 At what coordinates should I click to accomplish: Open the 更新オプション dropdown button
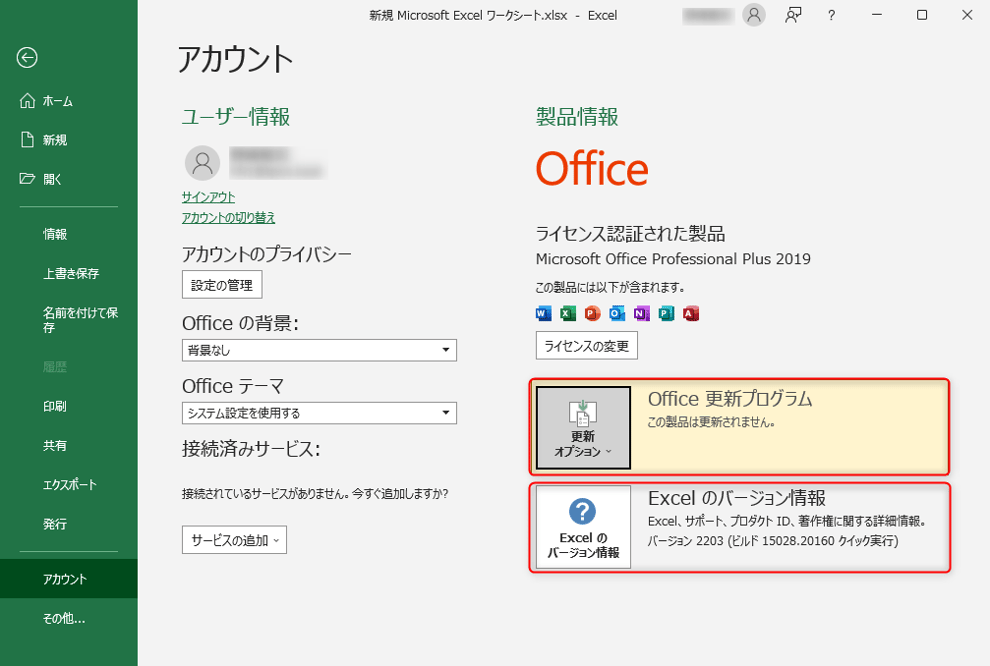coord(583,427)
